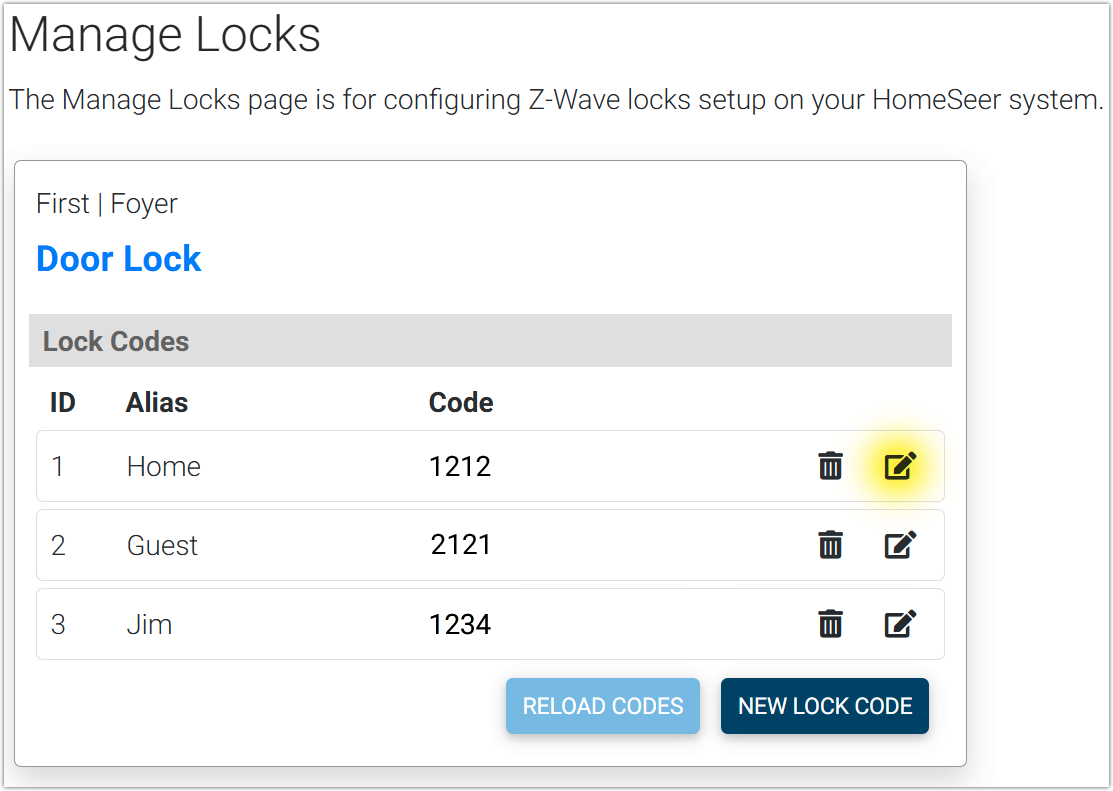Click the code value 1212

[460, 467]
